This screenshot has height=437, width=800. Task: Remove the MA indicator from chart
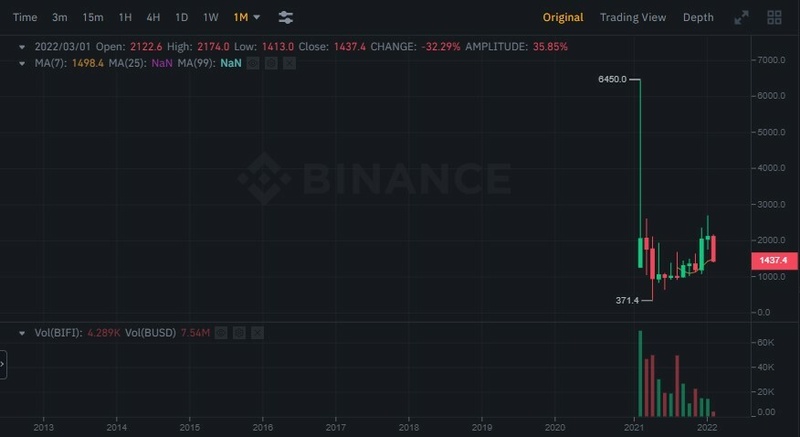289,63
